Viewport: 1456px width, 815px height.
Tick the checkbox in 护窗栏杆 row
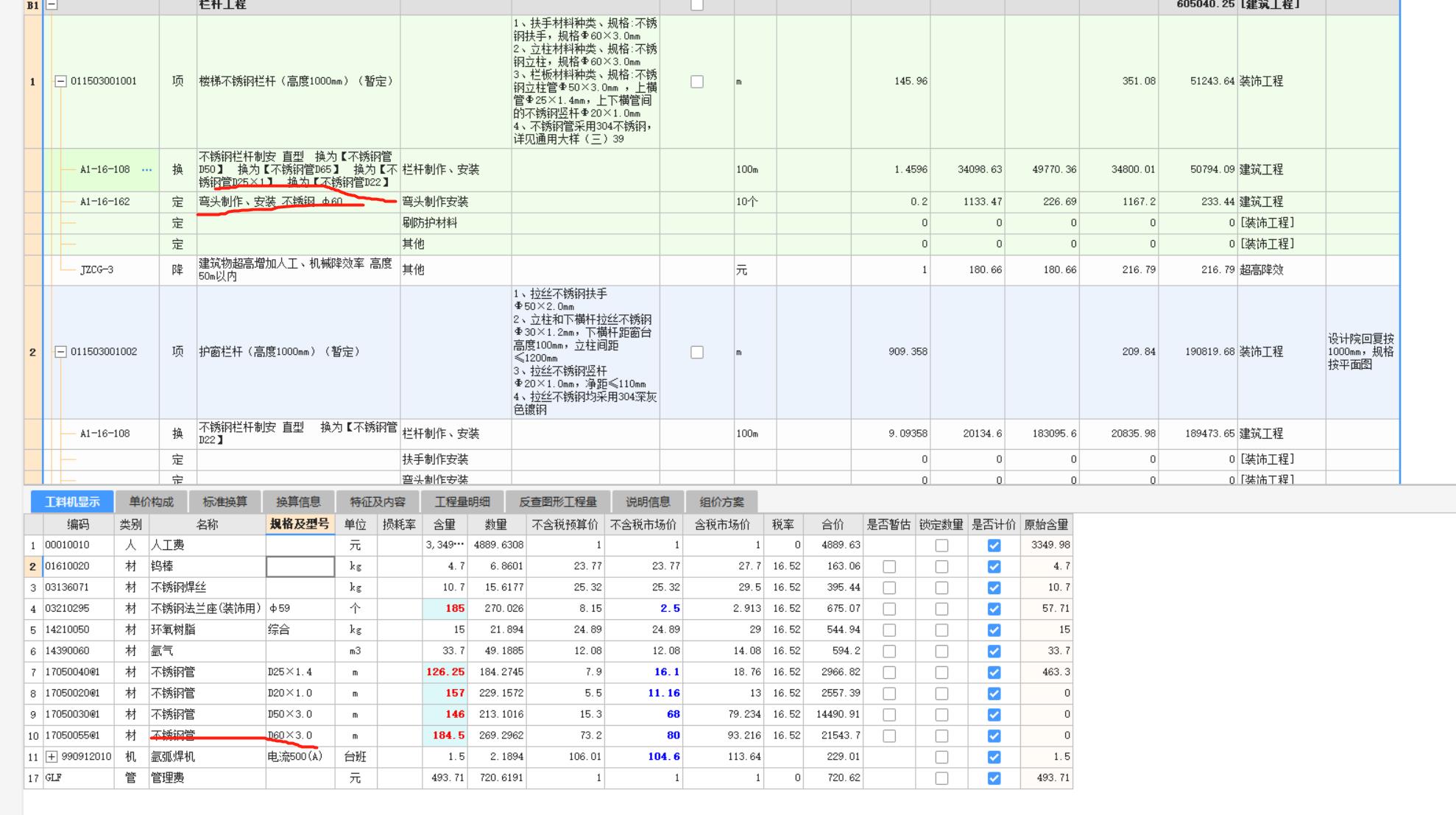point(696,353)
